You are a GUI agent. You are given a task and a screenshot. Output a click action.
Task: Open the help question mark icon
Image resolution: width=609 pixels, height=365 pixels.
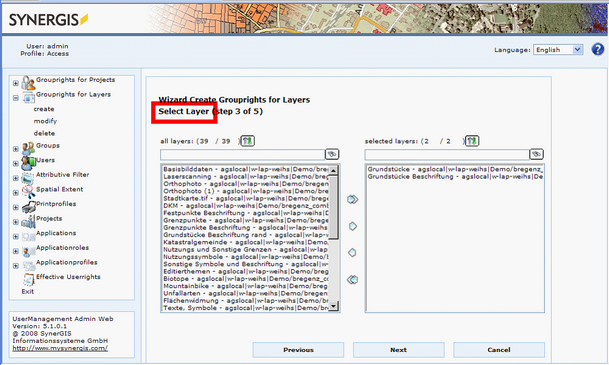598,49
